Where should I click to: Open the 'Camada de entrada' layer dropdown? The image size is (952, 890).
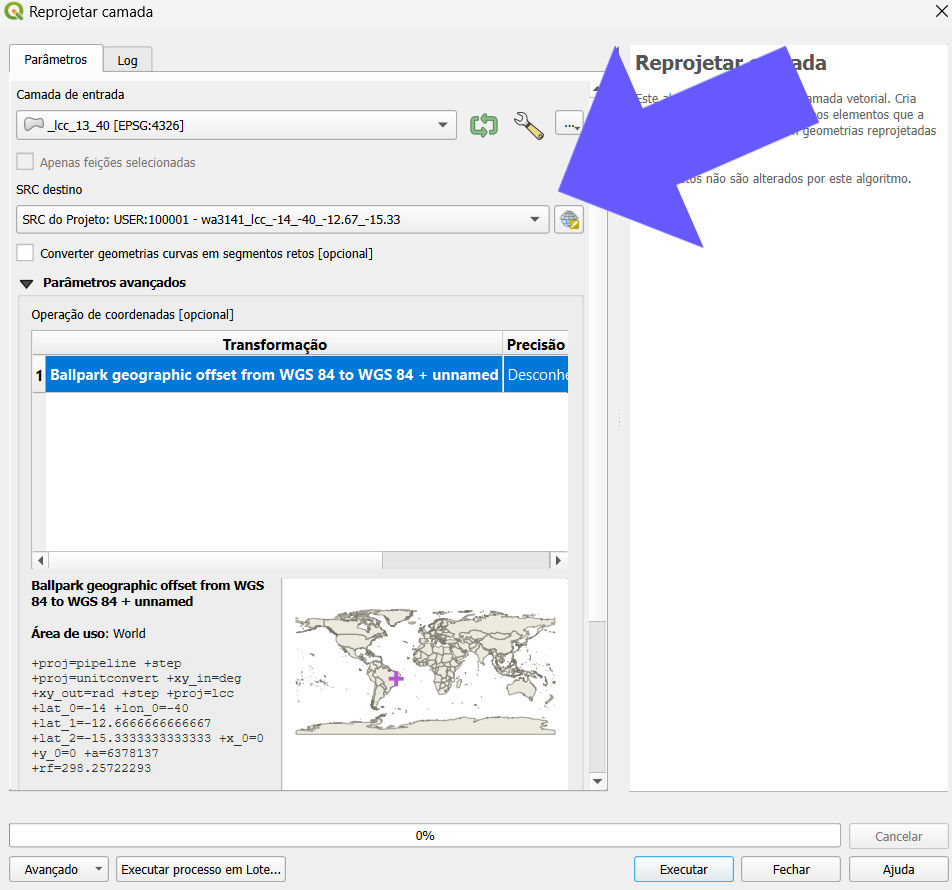point(442,124)
